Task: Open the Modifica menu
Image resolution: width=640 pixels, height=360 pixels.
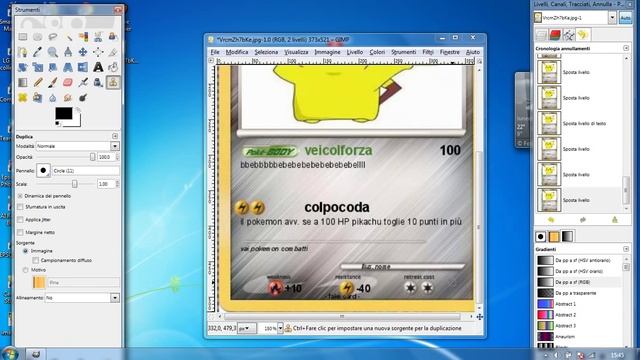Action: [237, 52]
